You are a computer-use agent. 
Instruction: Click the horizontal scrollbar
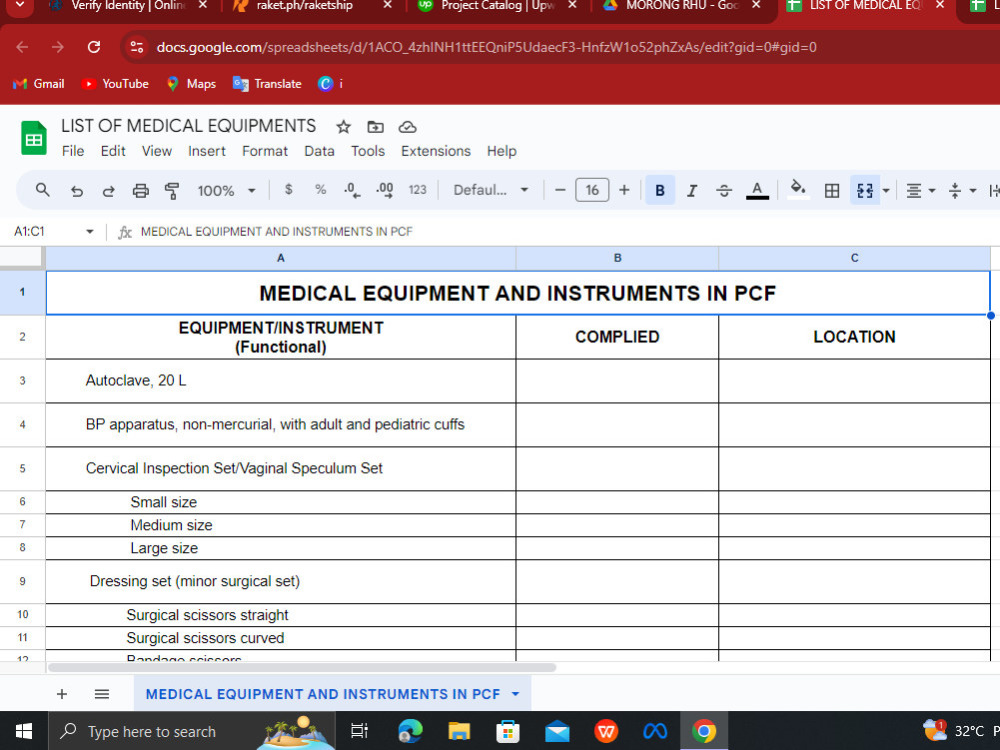pos(302,668)
